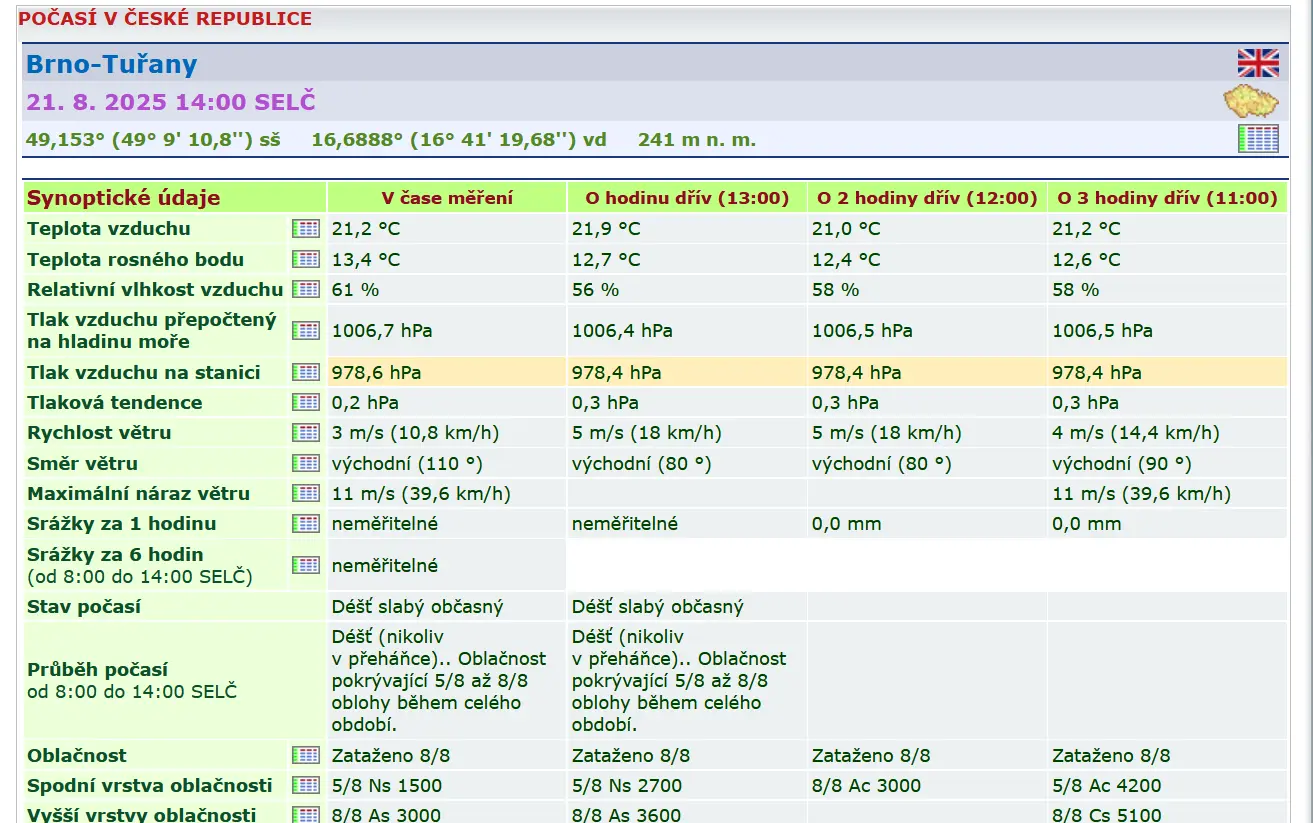Viewport: 1313px width, 823px height.
Task: Open table icon for Spodní vrstva oblačnosti
Action: (x=306, y=785)
